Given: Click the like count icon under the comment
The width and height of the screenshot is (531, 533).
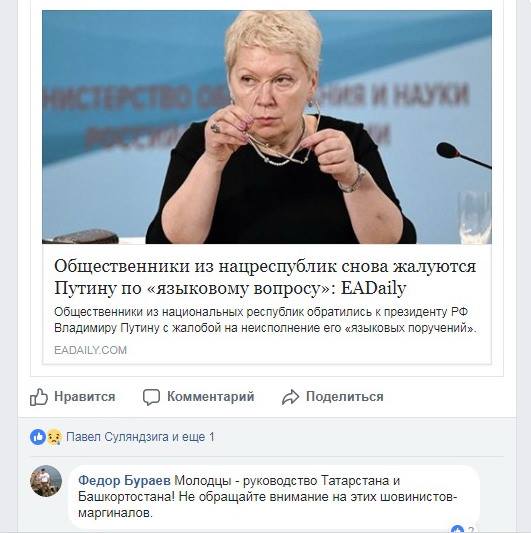Looking at the screenshot, I should (457, 530).
